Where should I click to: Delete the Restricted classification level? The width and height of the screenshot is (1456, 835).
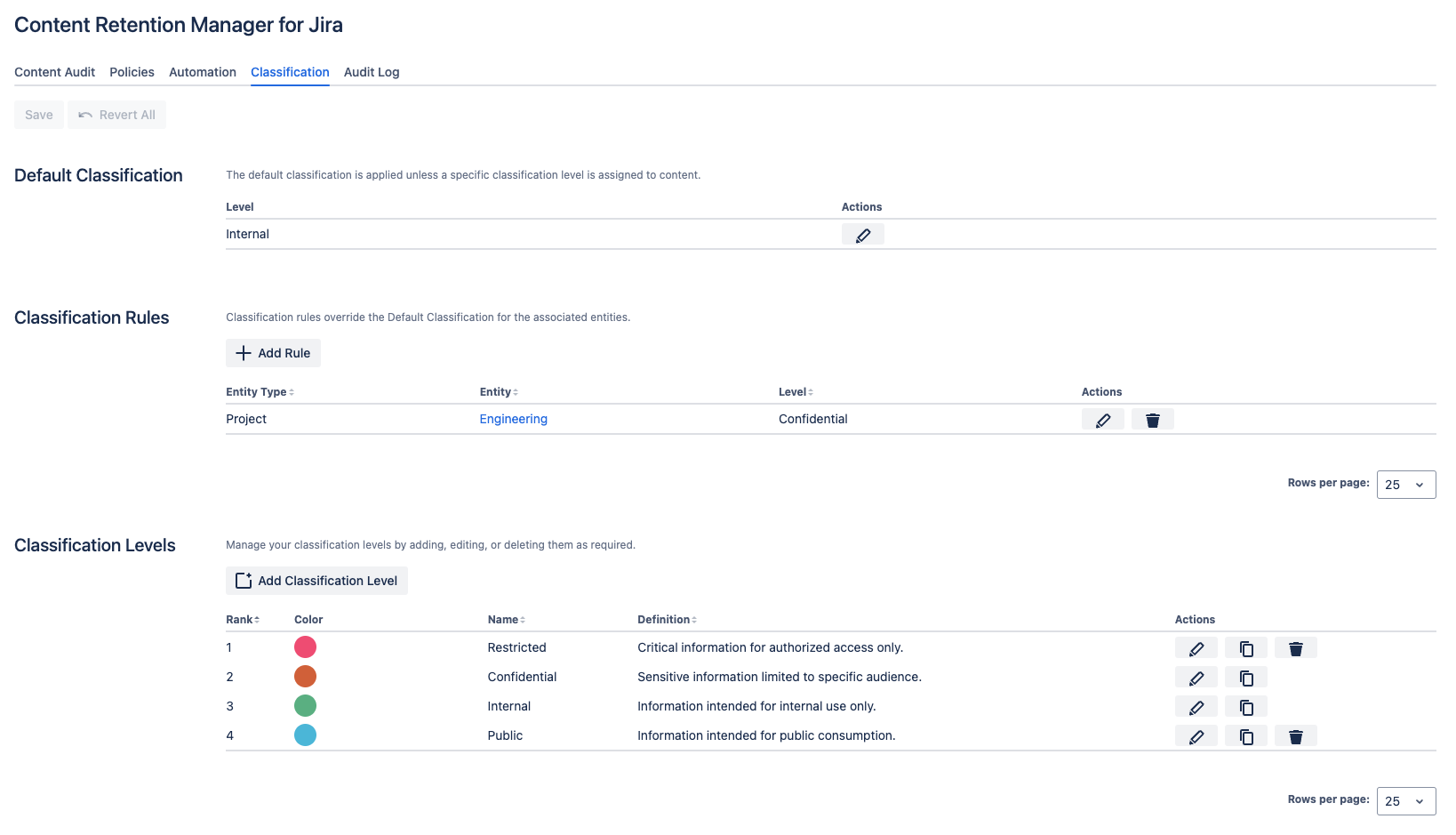click(1295, 648)
